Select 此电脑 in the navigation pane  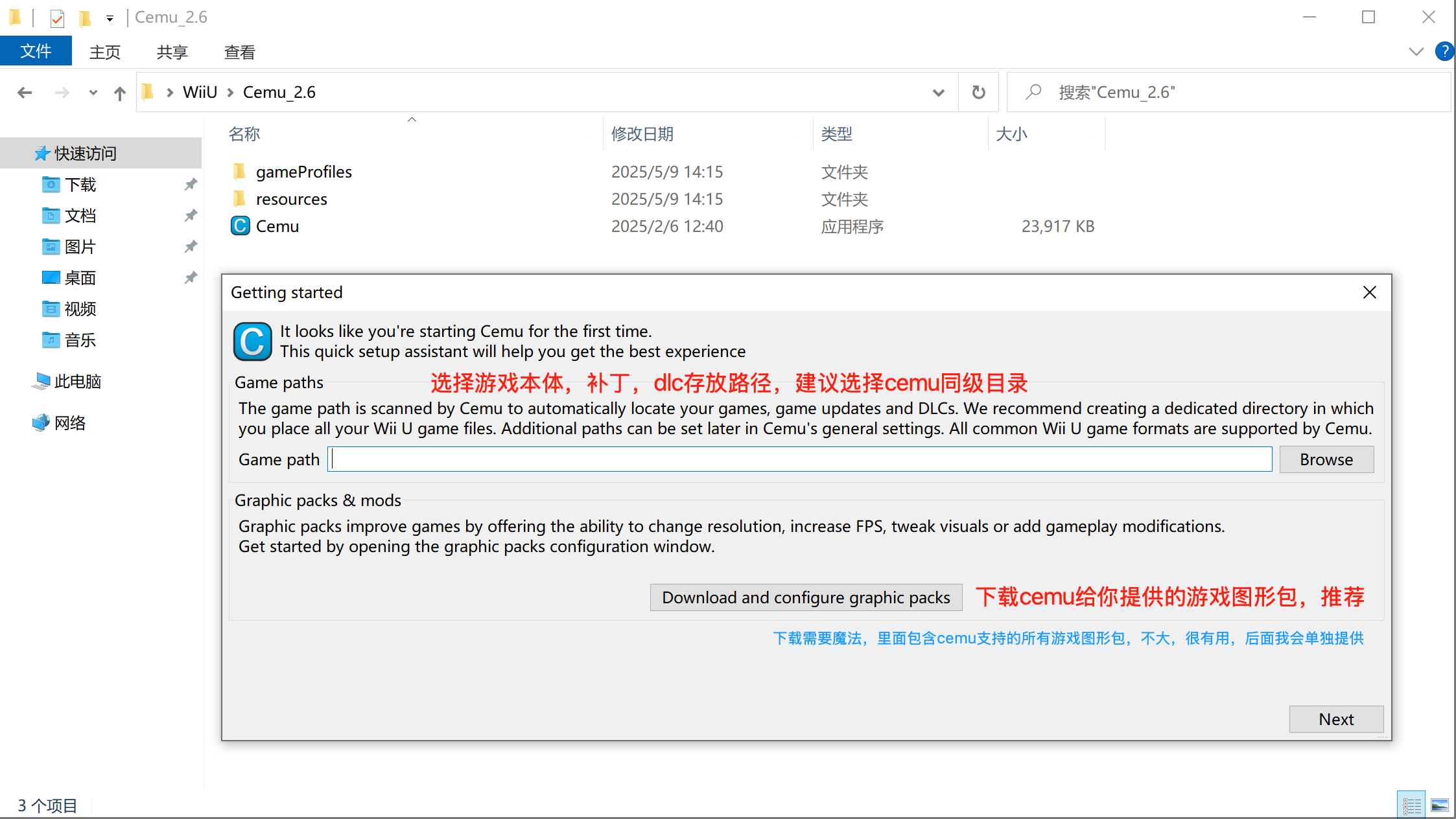click(x=78, y=382)
